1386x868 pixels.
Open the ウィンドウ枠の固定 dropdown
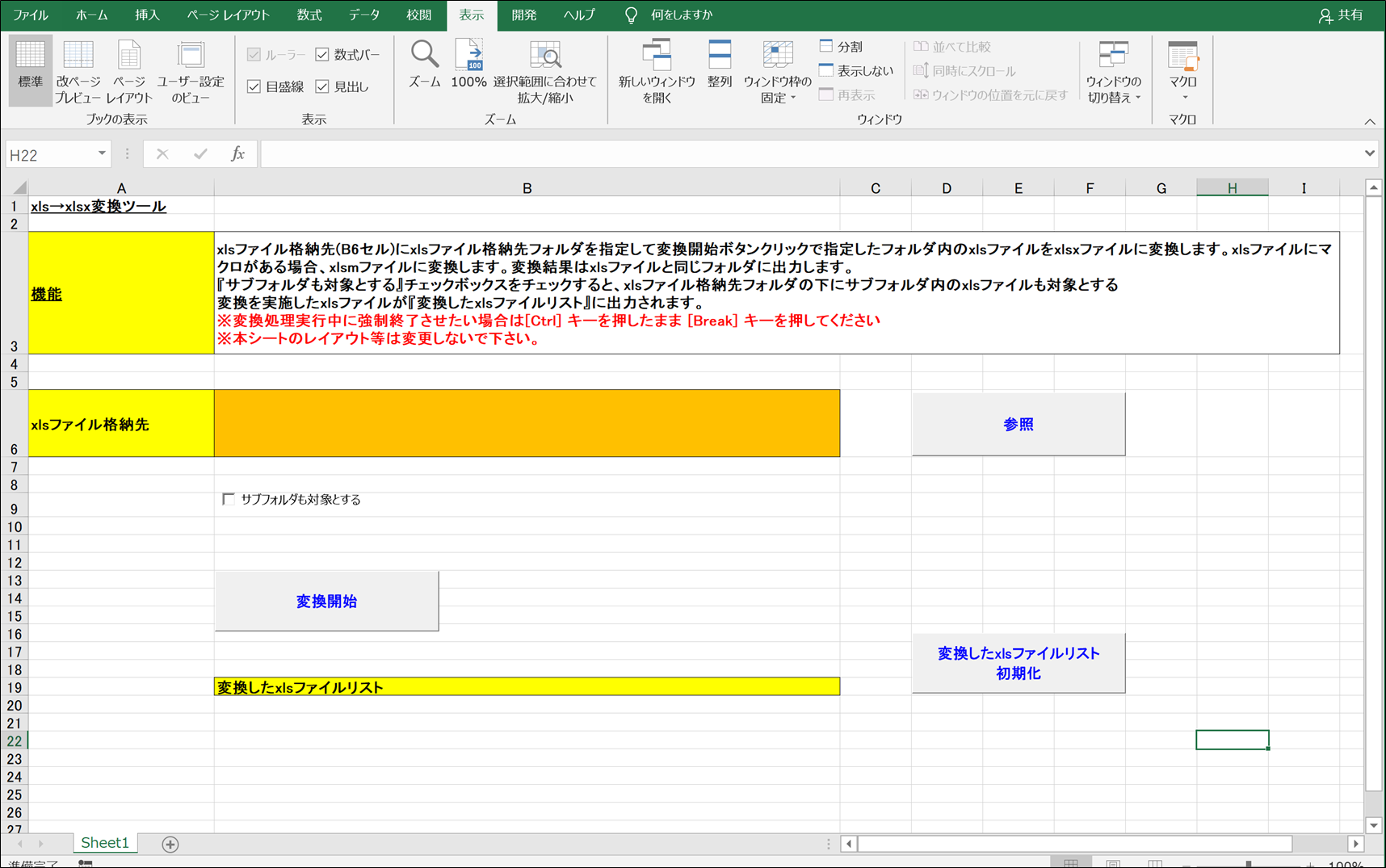pyautogui.click(x=777, y=70)
